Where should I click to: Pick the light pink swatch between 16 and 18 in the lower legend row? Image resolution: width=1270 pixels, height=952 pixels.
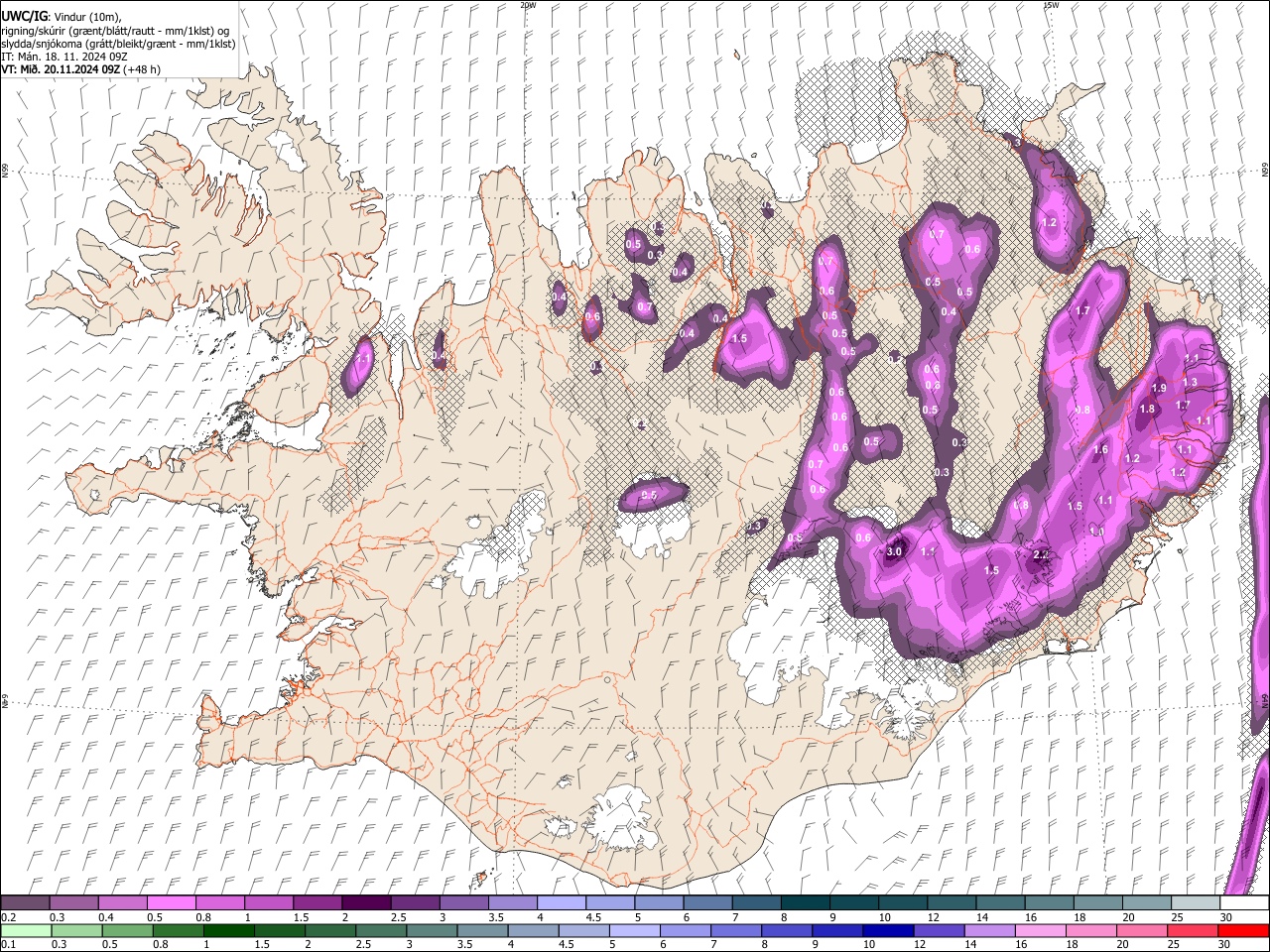1040,930
